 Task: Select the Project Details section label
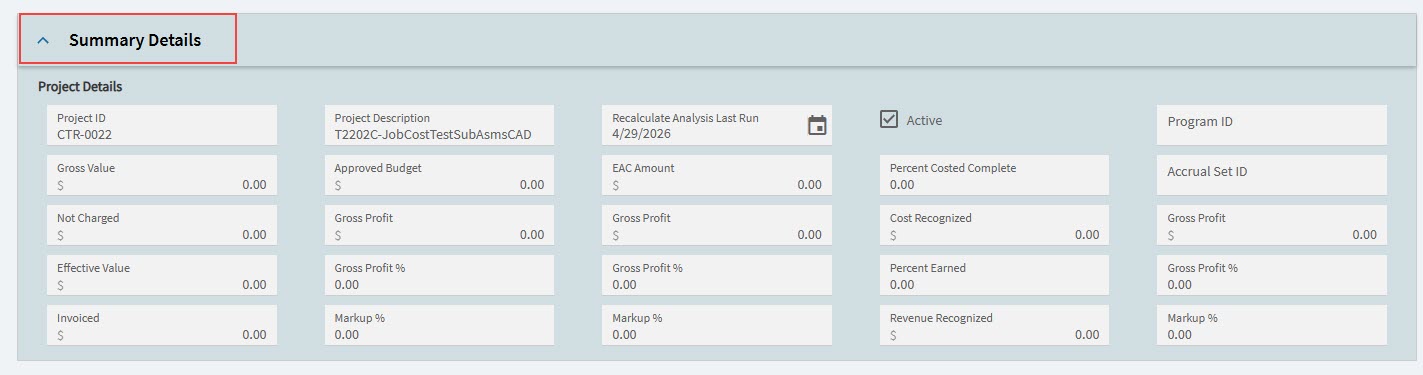80,87
